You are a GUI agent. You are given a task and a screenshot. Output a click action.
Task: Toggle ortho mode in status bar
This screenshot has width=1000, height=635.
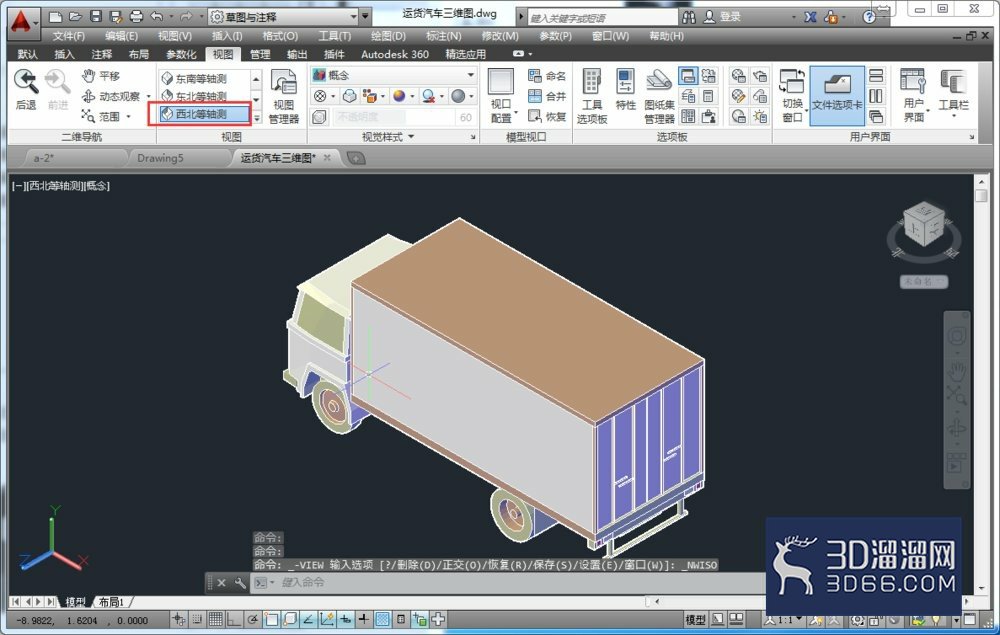233,619
